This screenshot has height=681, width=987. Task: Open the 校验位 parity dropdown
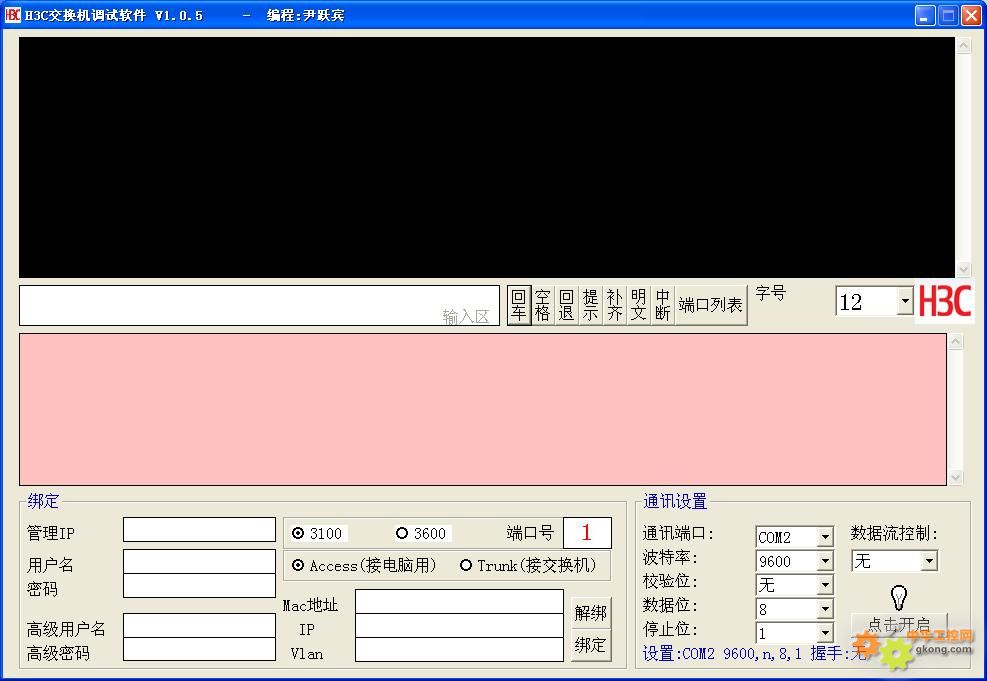click(x=825, y=585)
